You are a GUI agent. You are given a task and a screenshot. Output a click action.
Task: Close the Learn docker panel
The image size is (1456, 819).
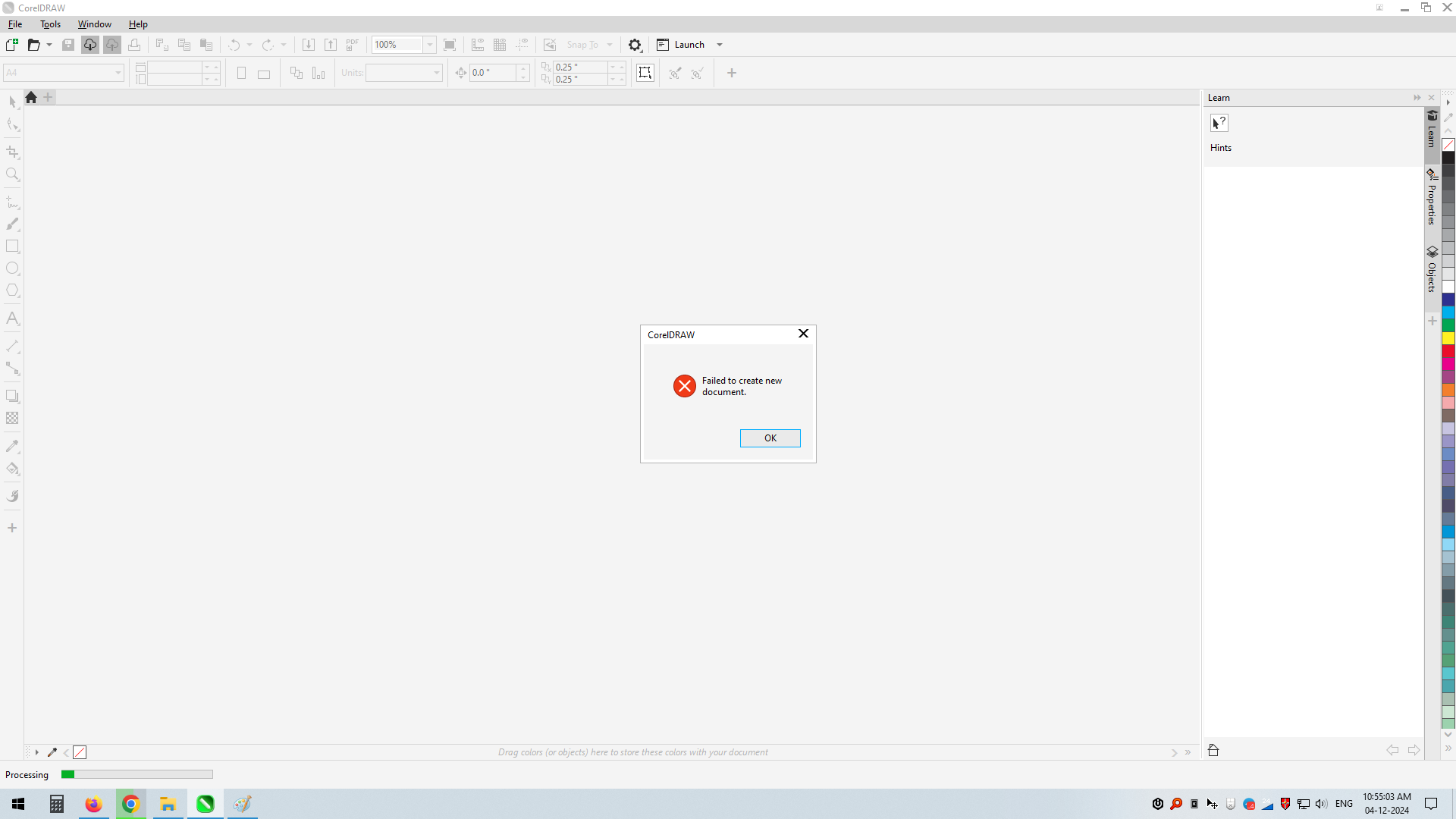click(1432, 98)
